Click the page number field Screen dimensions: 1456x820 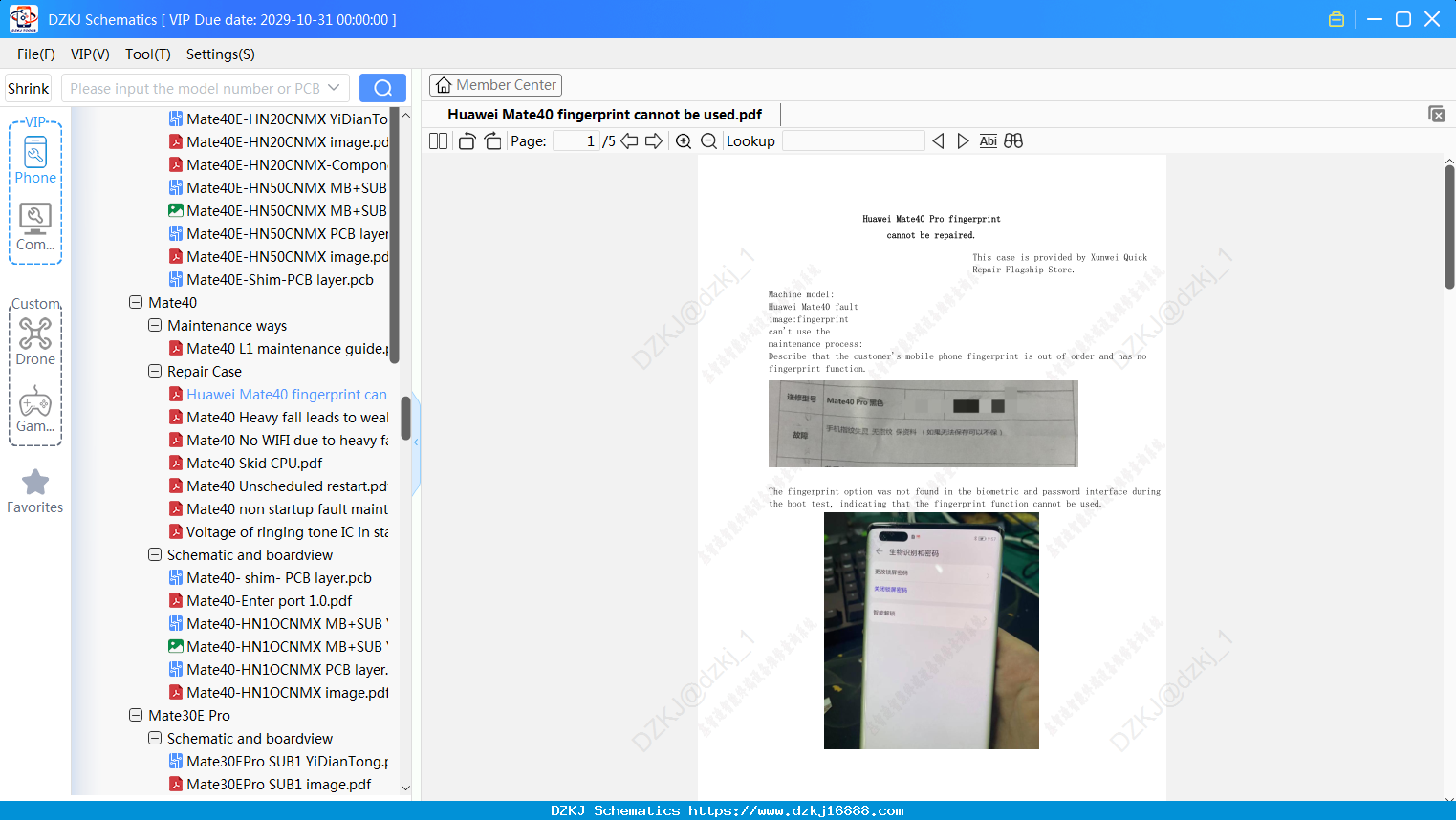tap(576, 141)
